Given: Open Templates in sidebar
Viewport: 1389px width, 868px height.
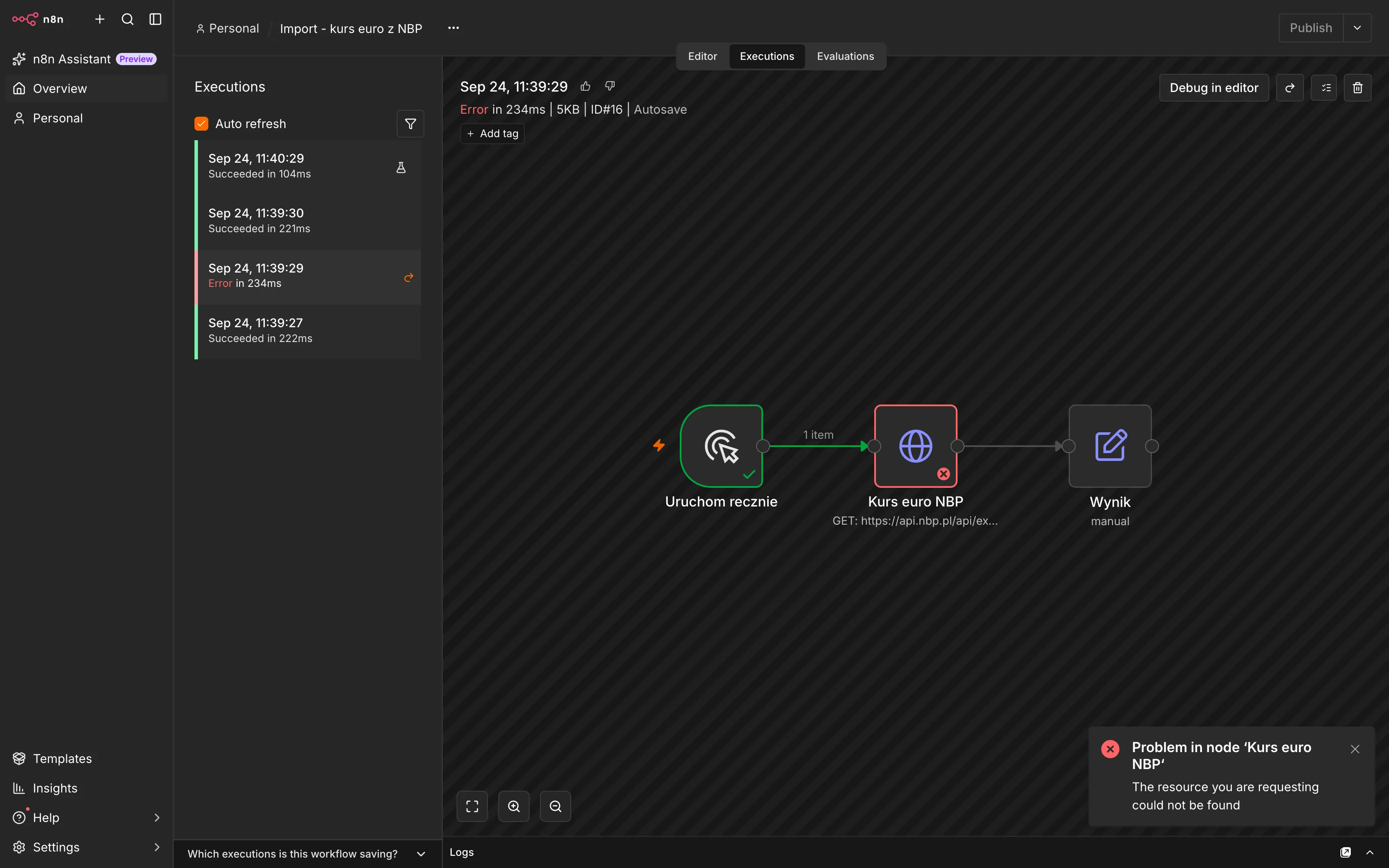Looking at the screenshot, I should tap(86, 758).
